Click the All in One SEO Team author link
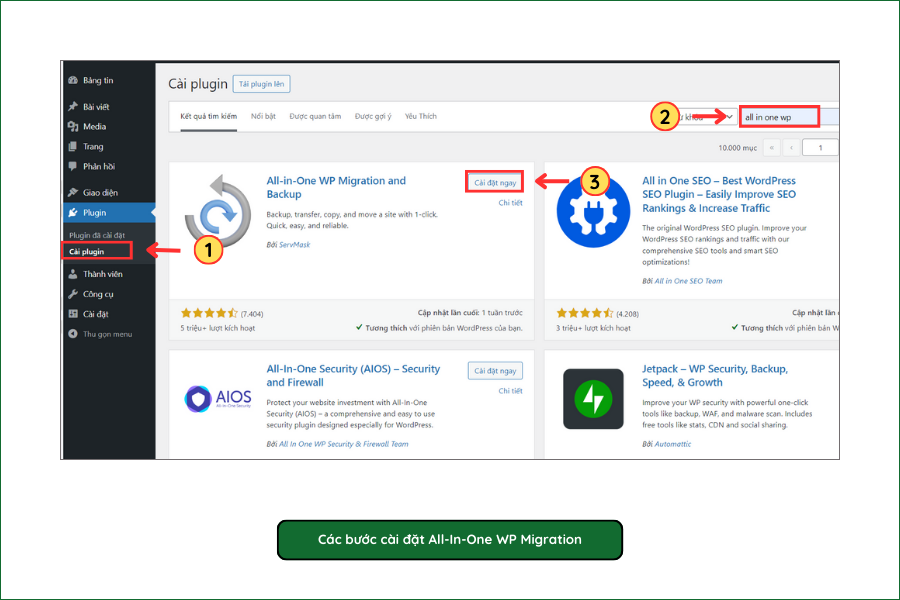900x600 pixels. click(688, 281)
